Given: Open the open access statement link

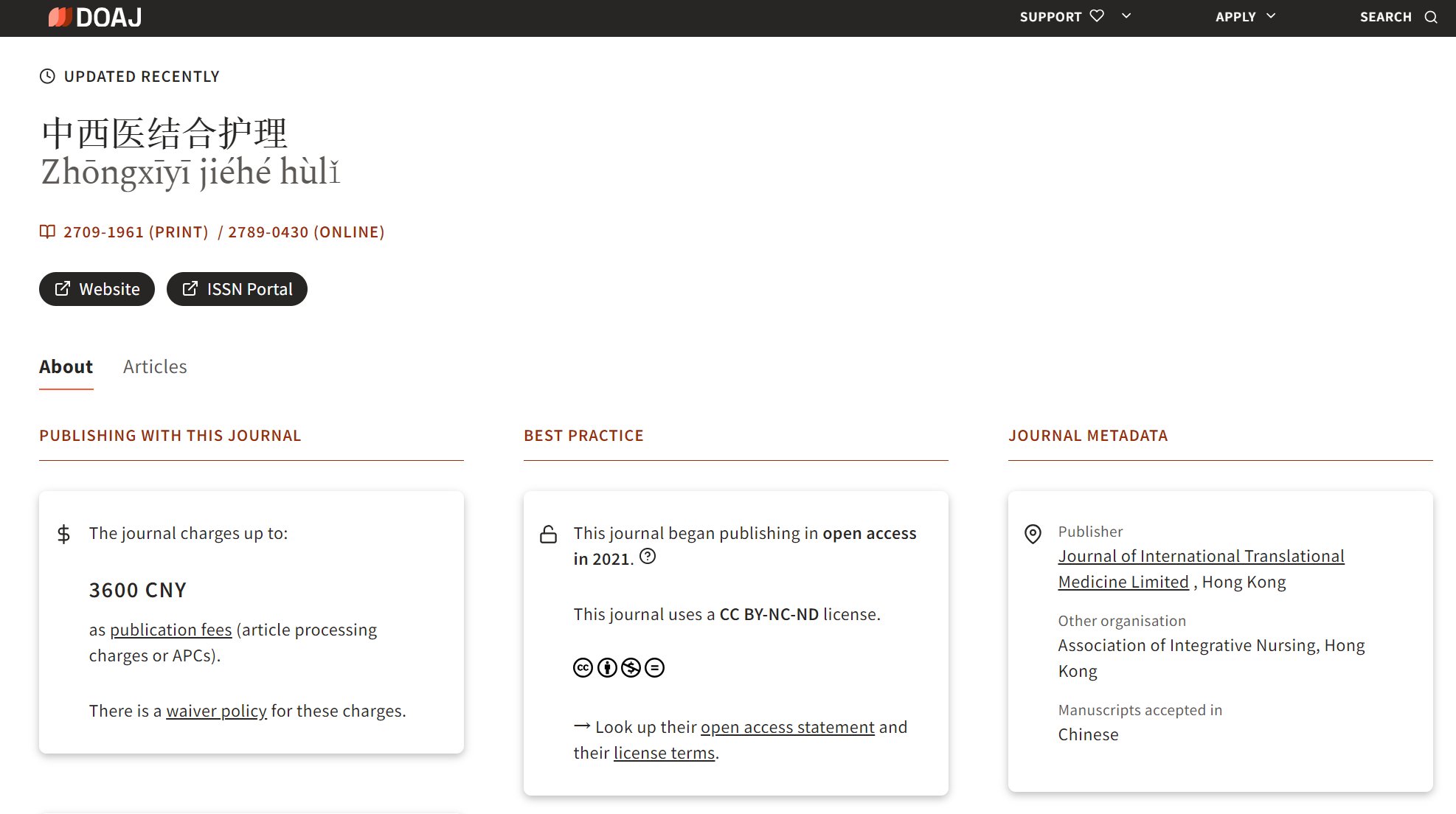Looking at the screenshot, I should pyautogui.click(x=787, y=727).
